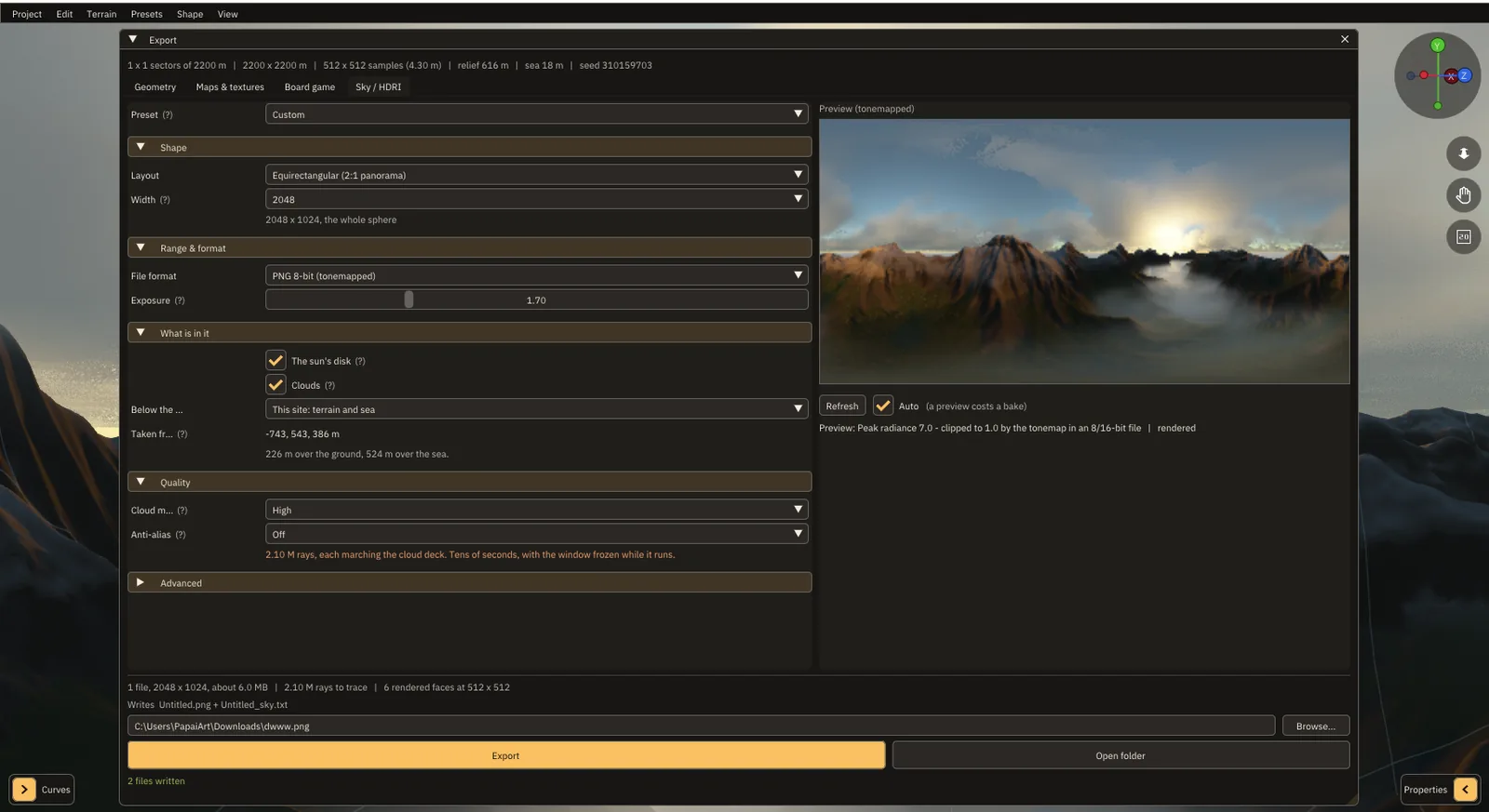This screenshot has height=812, width=1489.
Task: Click the Anti-alias help question mark
Action: 181,535
